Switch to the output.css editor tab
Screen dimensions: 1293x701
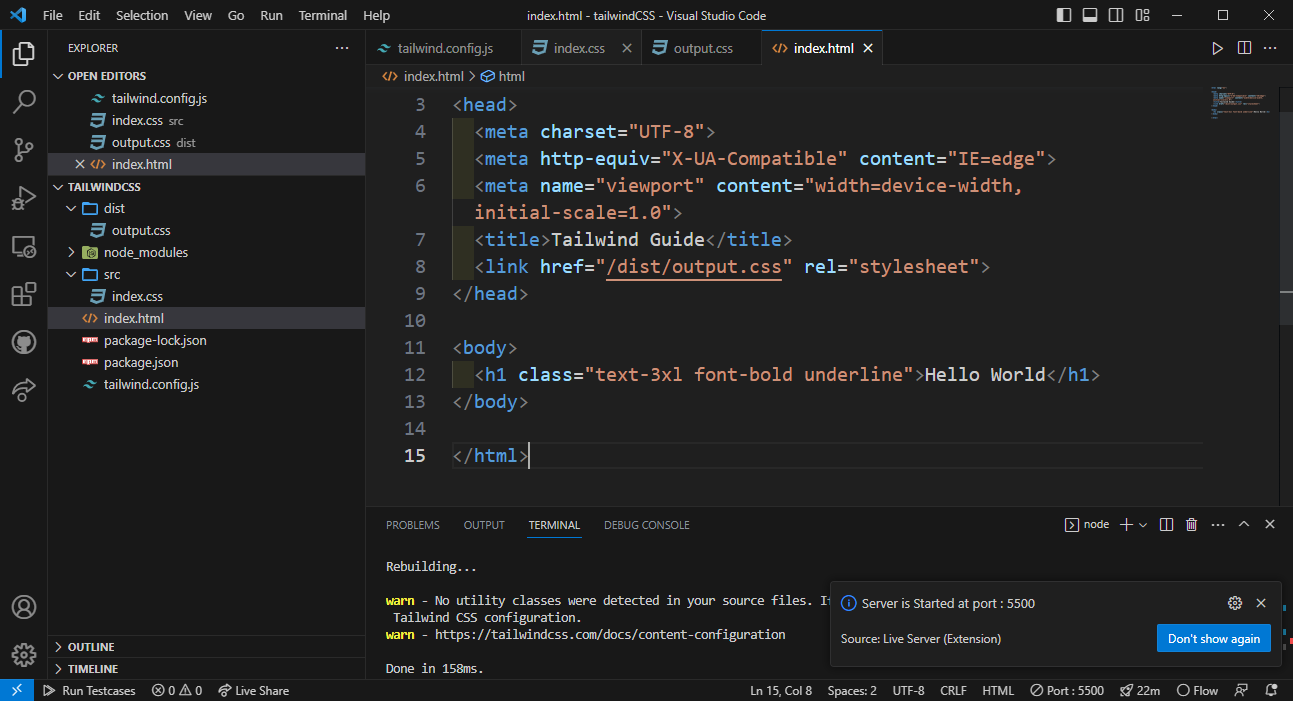(x=702, y=48)
